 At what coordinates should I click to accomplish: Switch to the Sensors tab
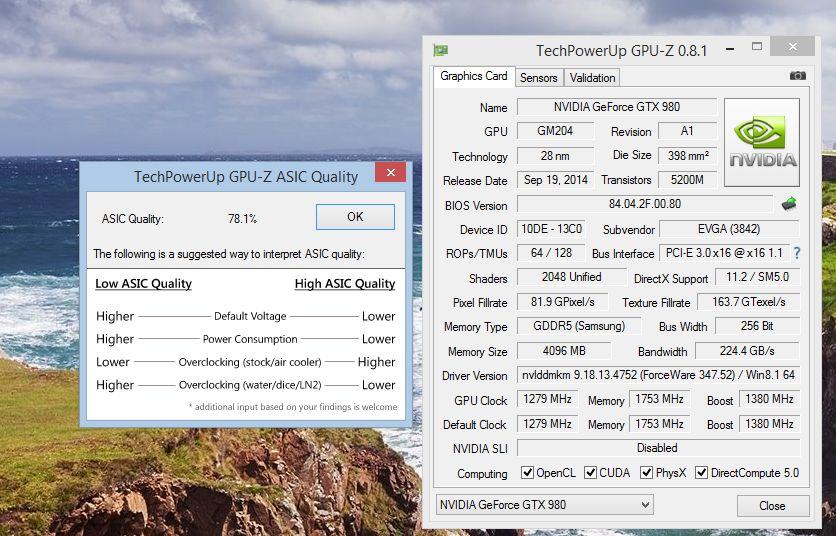(x=538, y=78)
